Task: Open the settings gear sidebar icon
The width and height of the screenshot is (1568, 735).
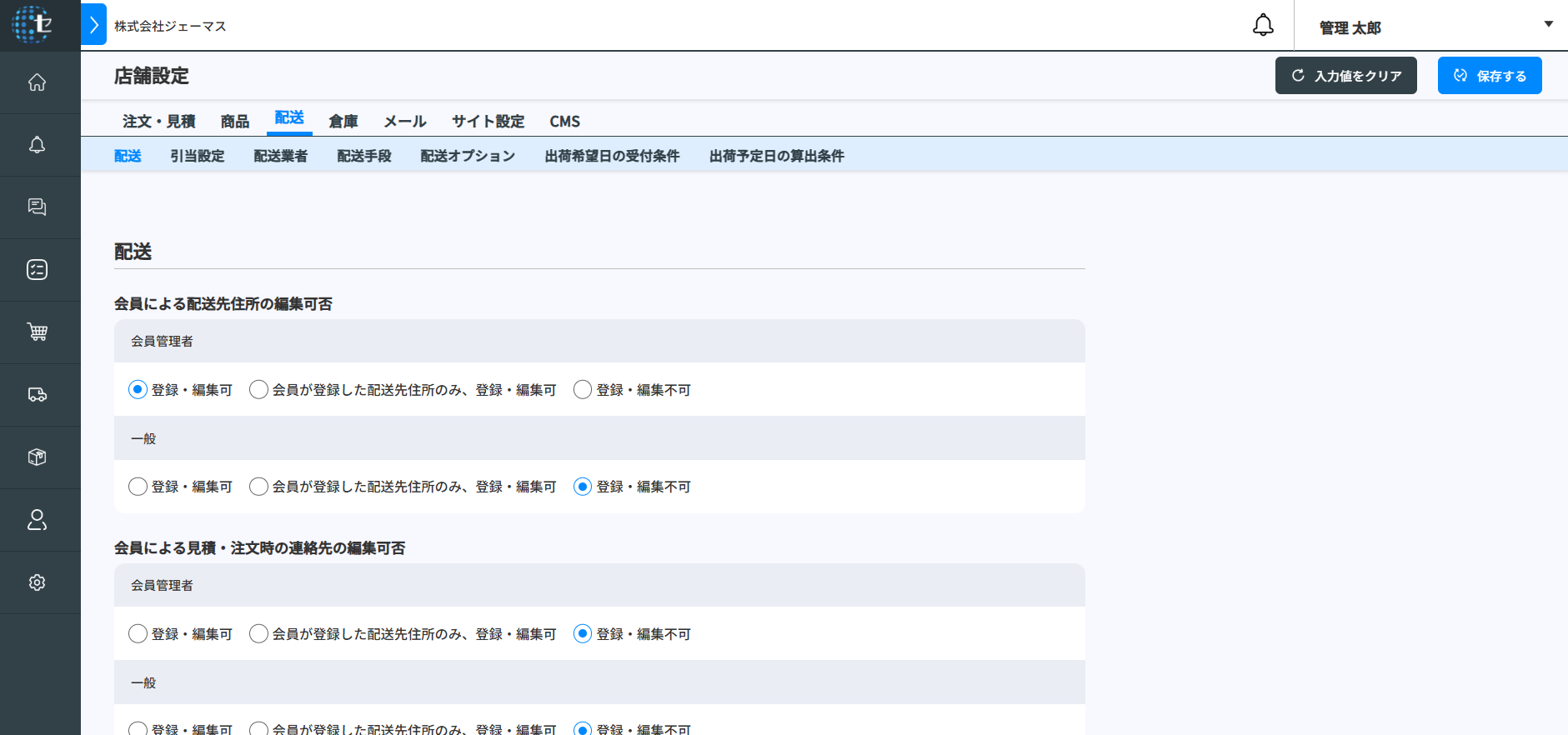Action: [x=37, y=582]
